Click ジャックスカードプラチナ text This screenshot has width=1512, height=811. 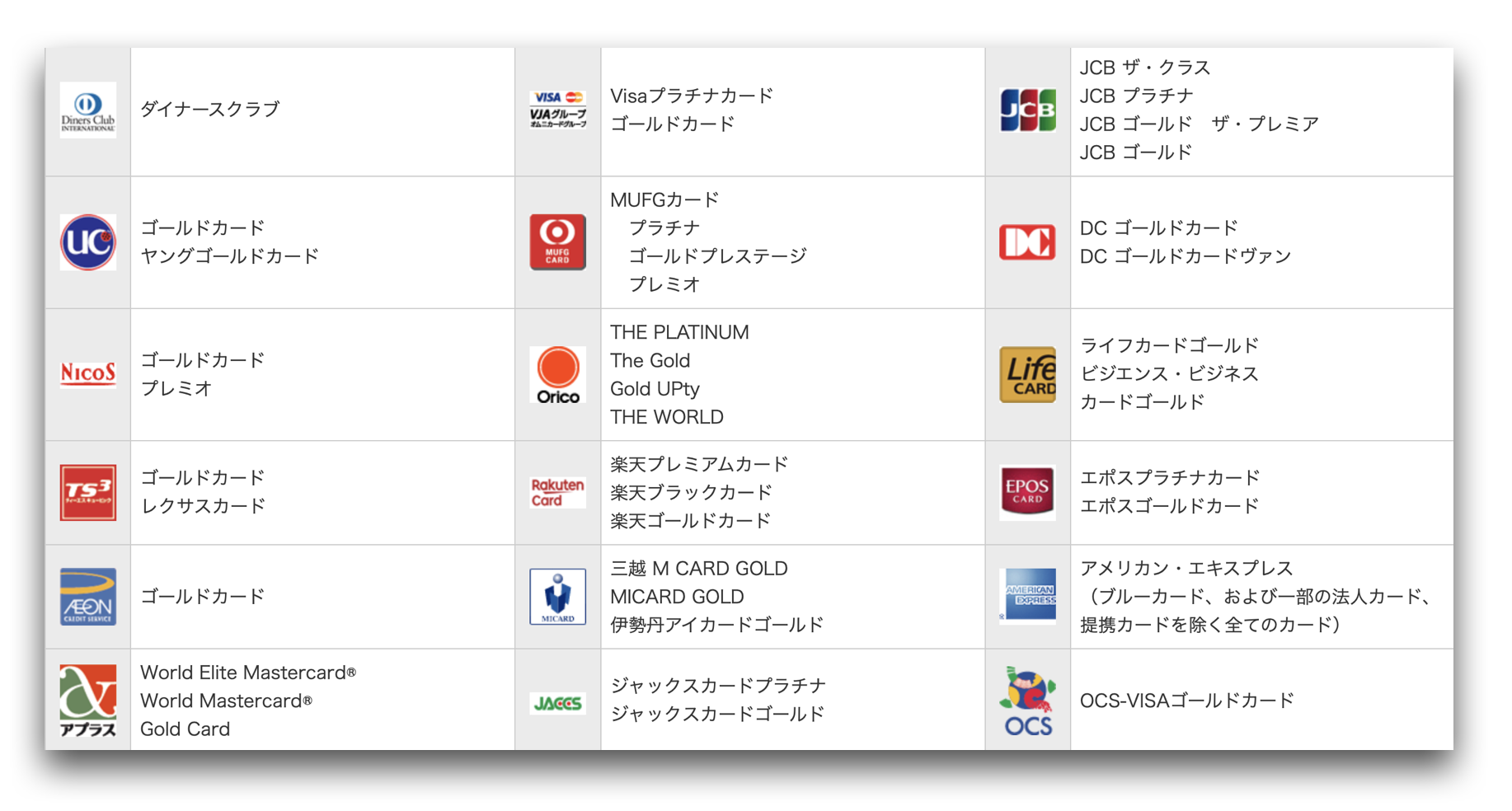718,686
